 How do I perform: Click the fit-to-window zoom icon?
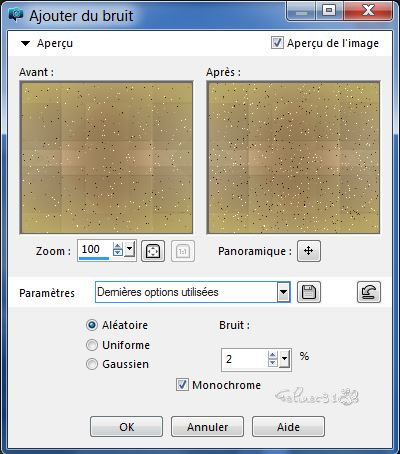[x=153, y=251]
